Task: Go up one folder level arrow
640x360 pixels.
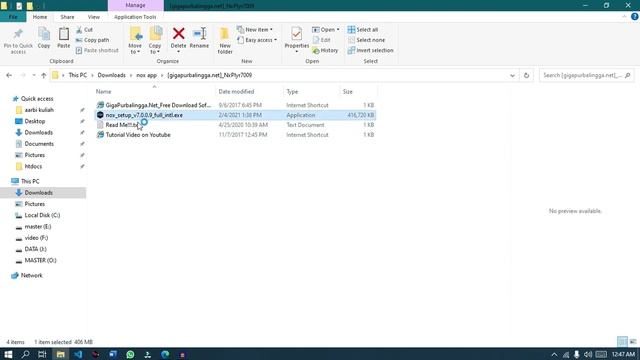Action: [x=44, y=75]
